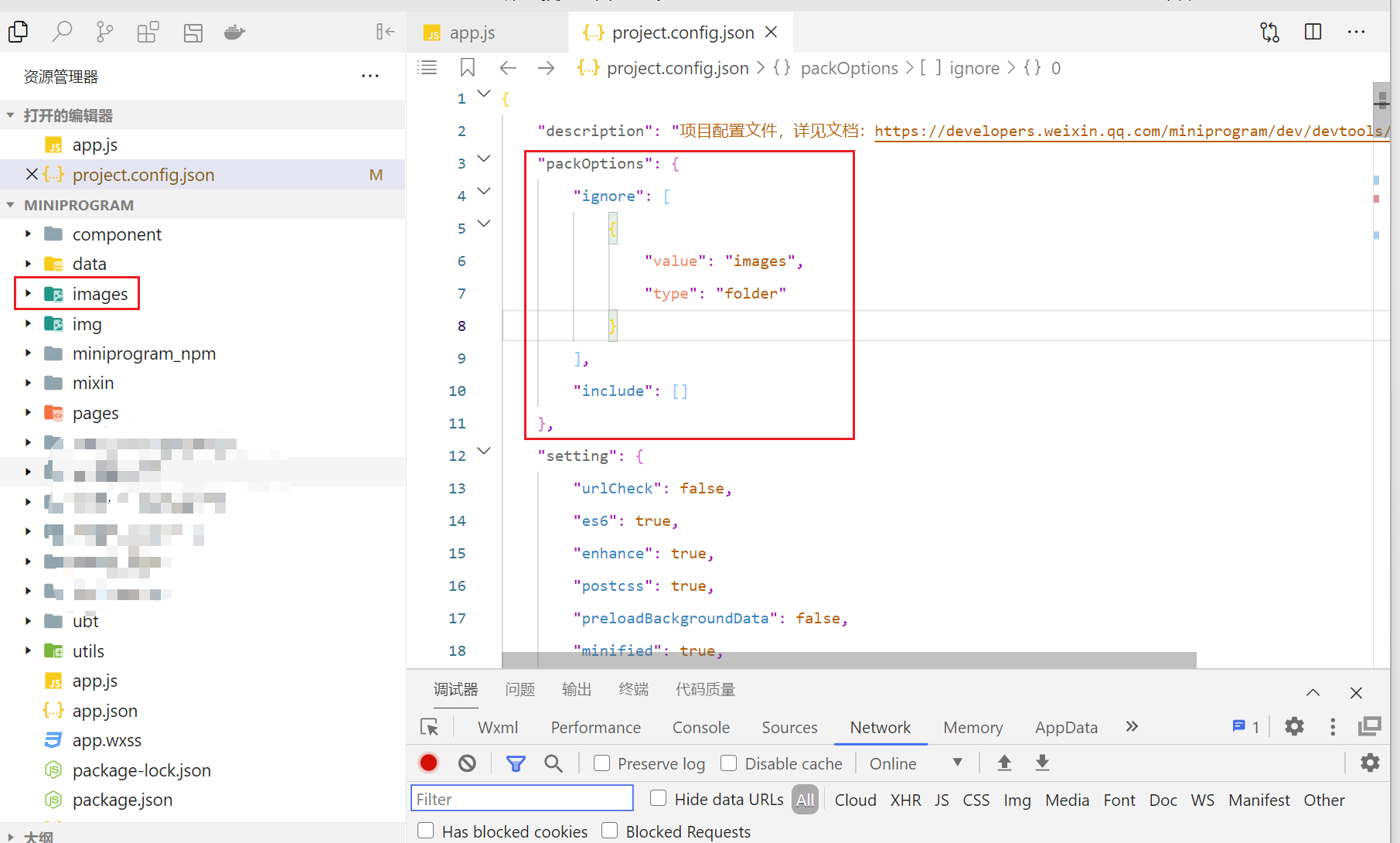Screen dimensions: 1400x843
Task: Switch to the Wxml tab
Action: click(x=498, y=727)
